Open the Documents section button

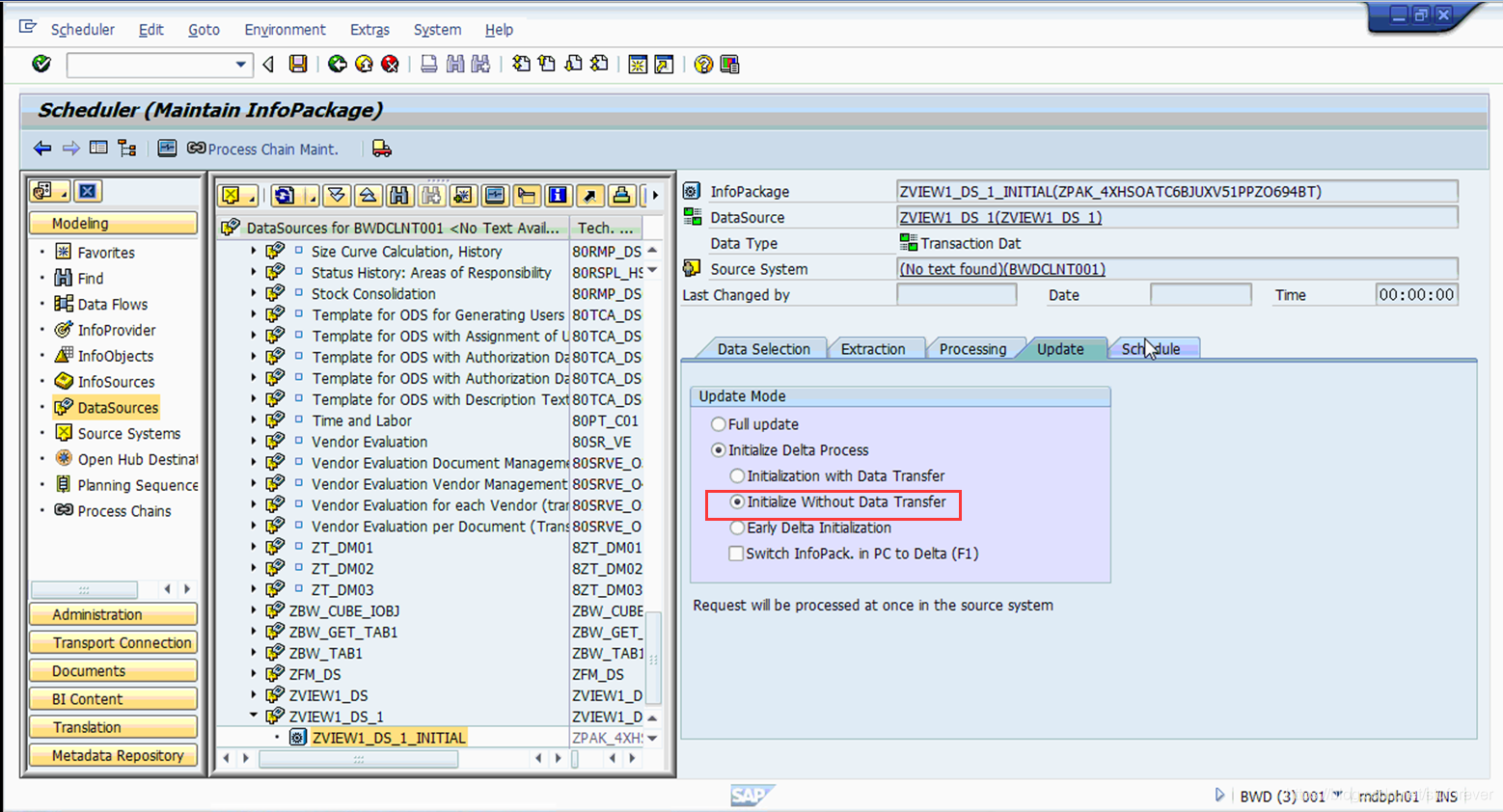click(113, 670)
